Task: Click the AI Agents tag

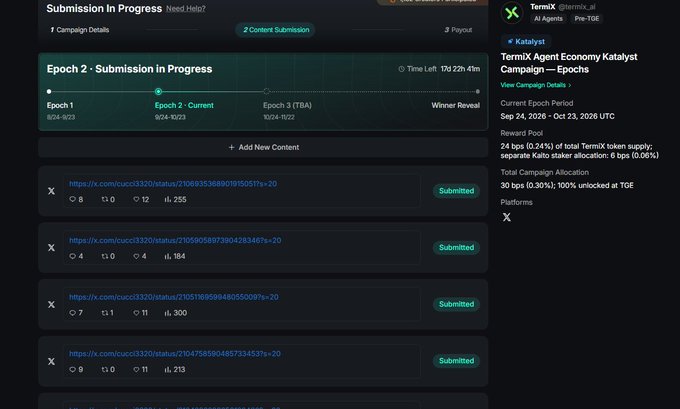Action: point(548,19)
